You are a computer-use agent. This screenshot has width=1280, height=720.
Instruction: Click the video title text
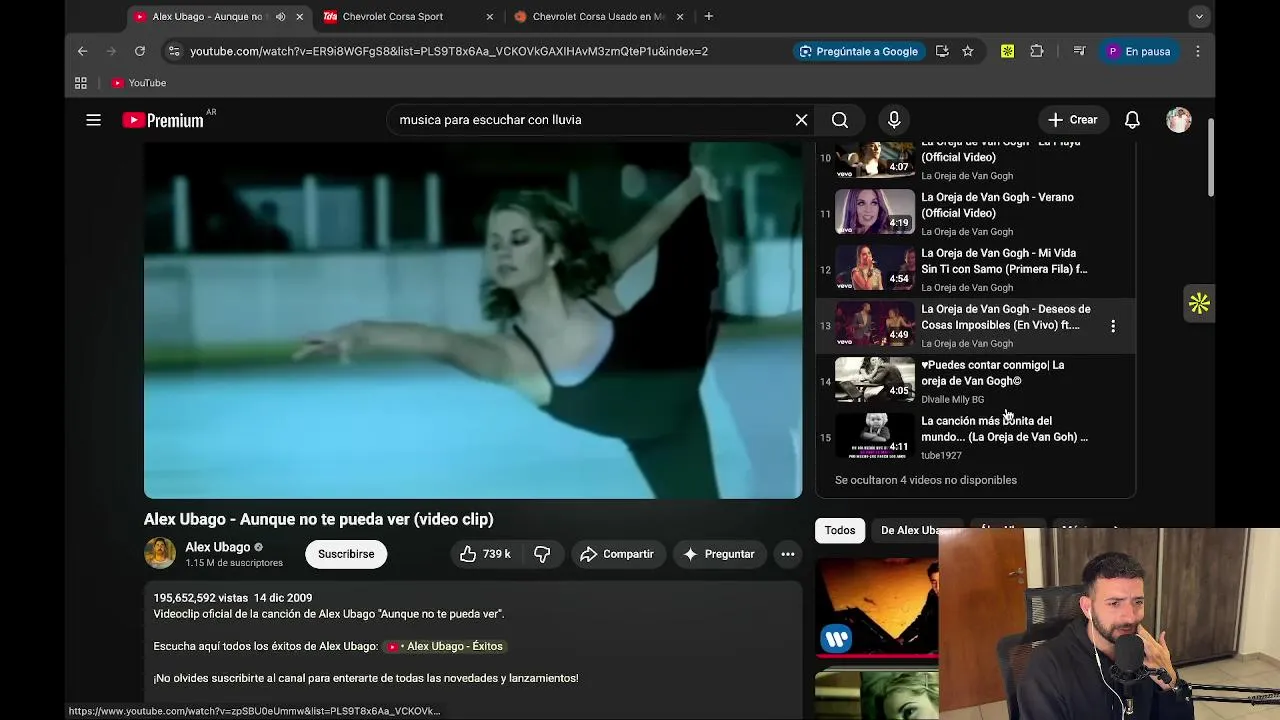pos(318,519)
